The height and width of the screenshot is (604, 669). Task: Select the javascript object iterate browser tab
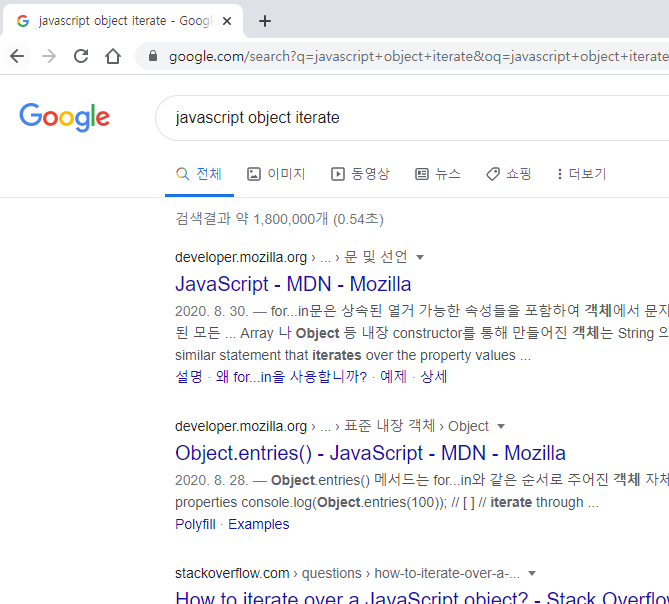pos(123,21)
